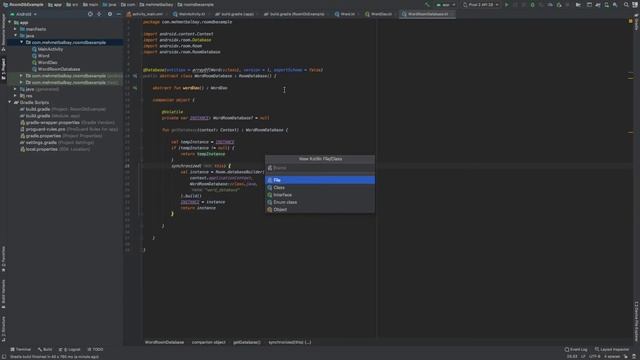This screenshot has width=640, height=360.
Task: Open build.gradle (Project) file
Action: point(63,109)
